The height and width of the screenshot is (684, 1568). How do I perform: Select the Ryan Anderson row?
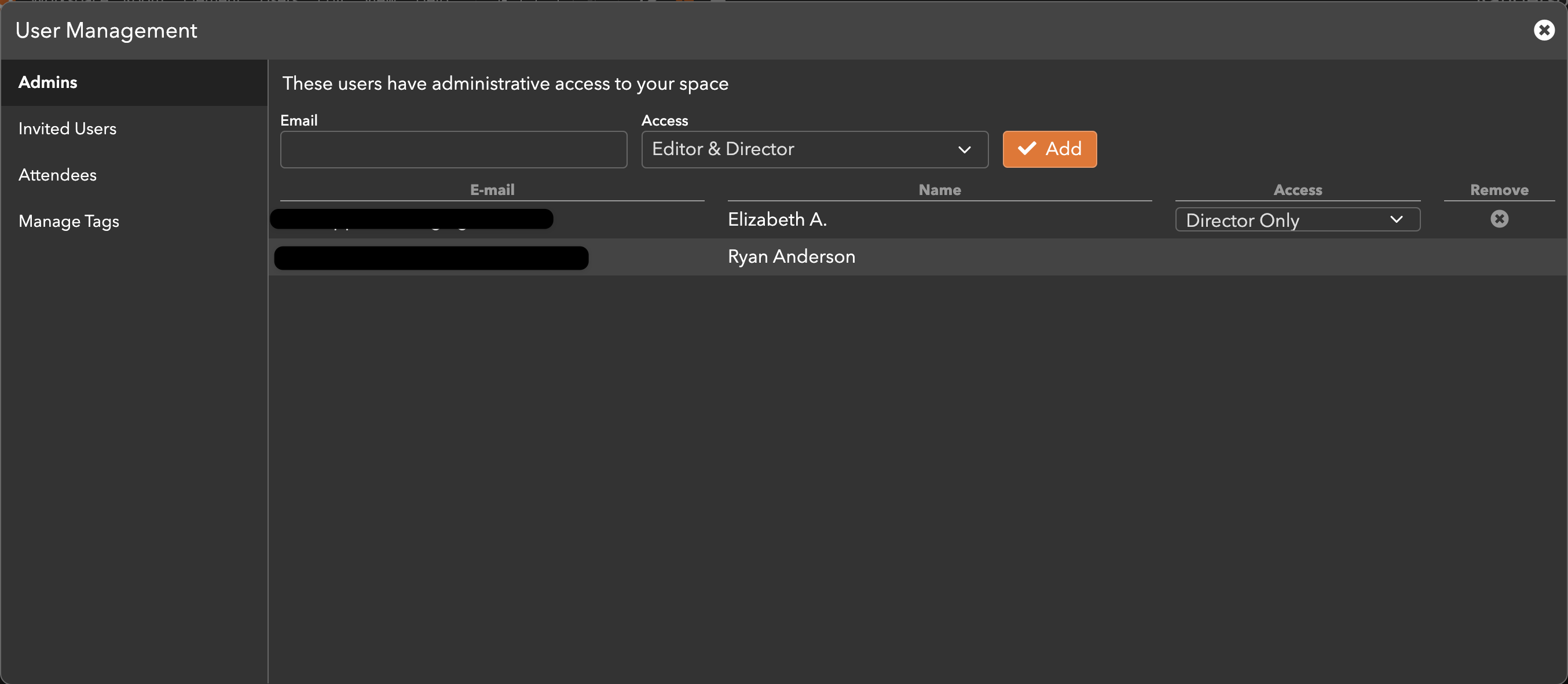coord(791,256)
